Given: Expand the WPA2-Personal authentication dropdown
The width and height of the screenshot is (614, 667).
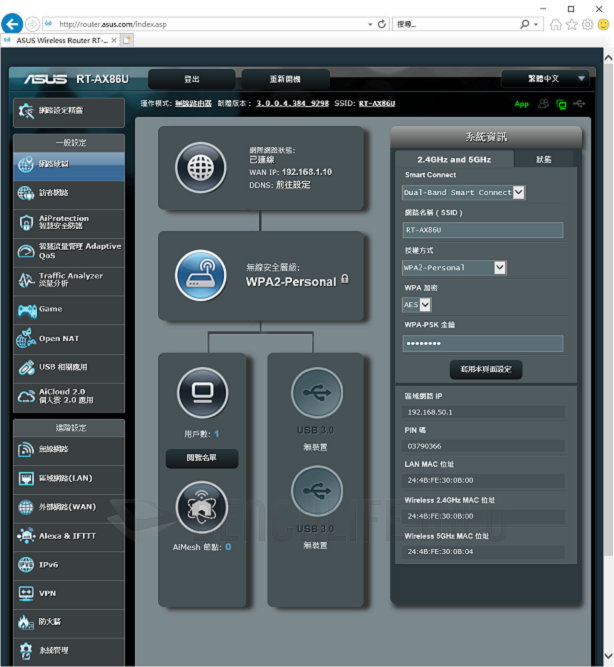Looking at the screenshot, I should pyautogui.click(x=500, y=268).
